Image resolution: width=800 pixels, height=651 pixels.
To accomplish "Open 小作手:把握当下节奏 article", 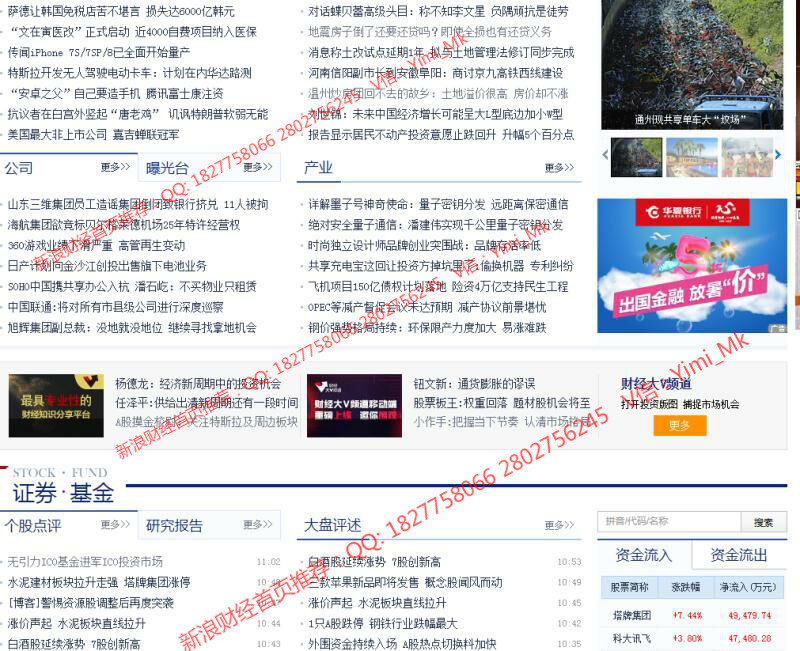I will 502,422.
